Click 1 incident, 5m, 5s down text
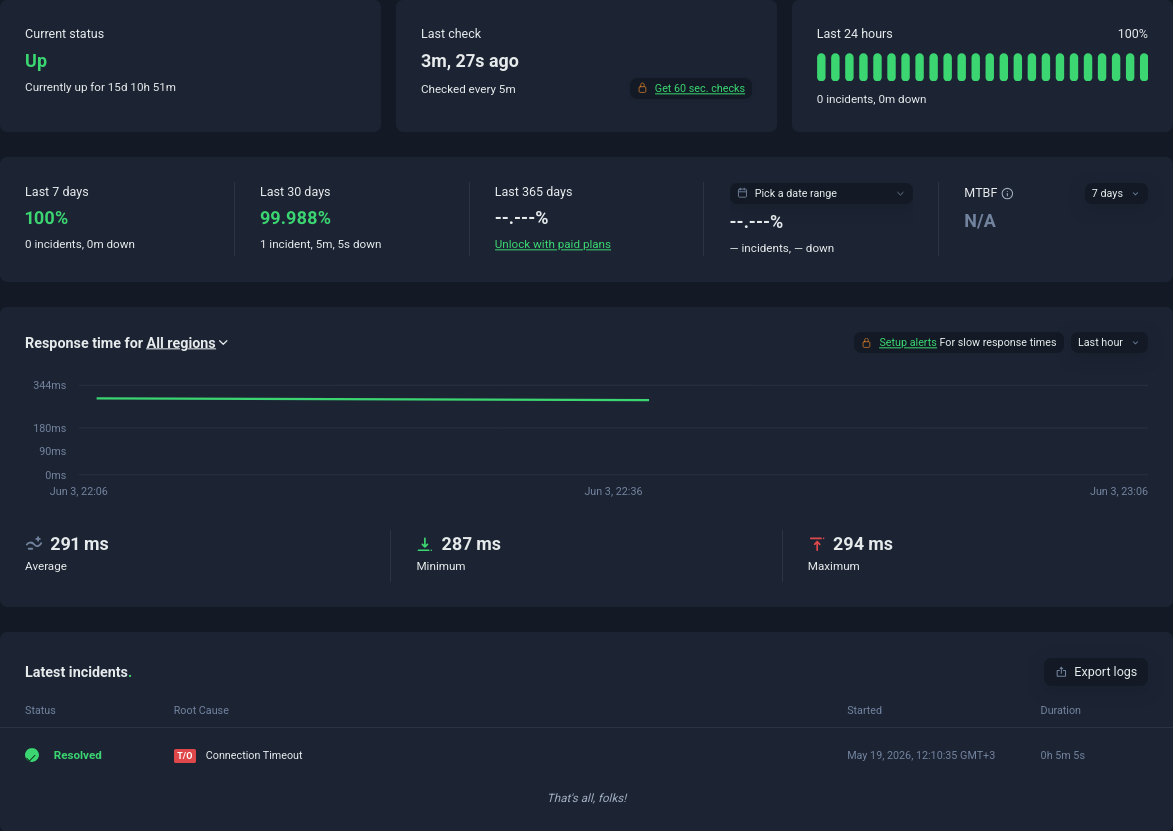Viewport: 1173px width, 831px height. point(321,245)
